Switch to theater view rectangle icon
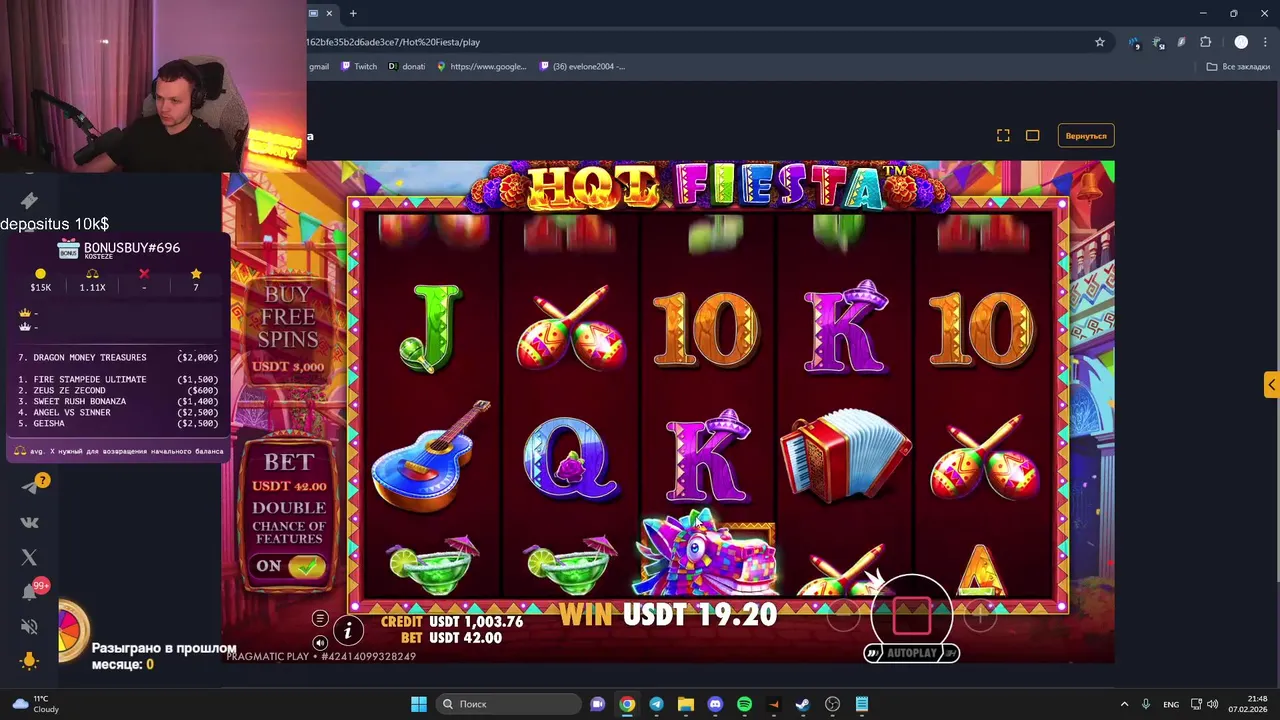1280x720 pixels. 1033,135
